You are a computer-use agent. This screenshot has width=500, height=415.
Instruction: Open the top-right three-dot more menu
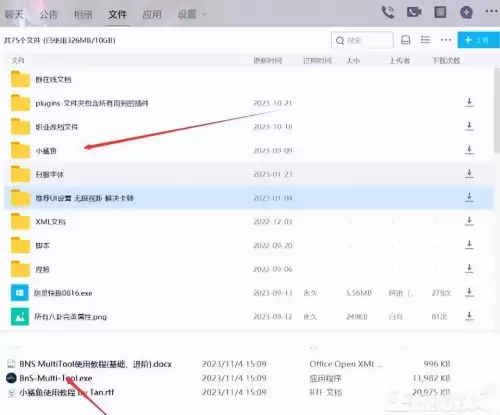pos(491,11)
